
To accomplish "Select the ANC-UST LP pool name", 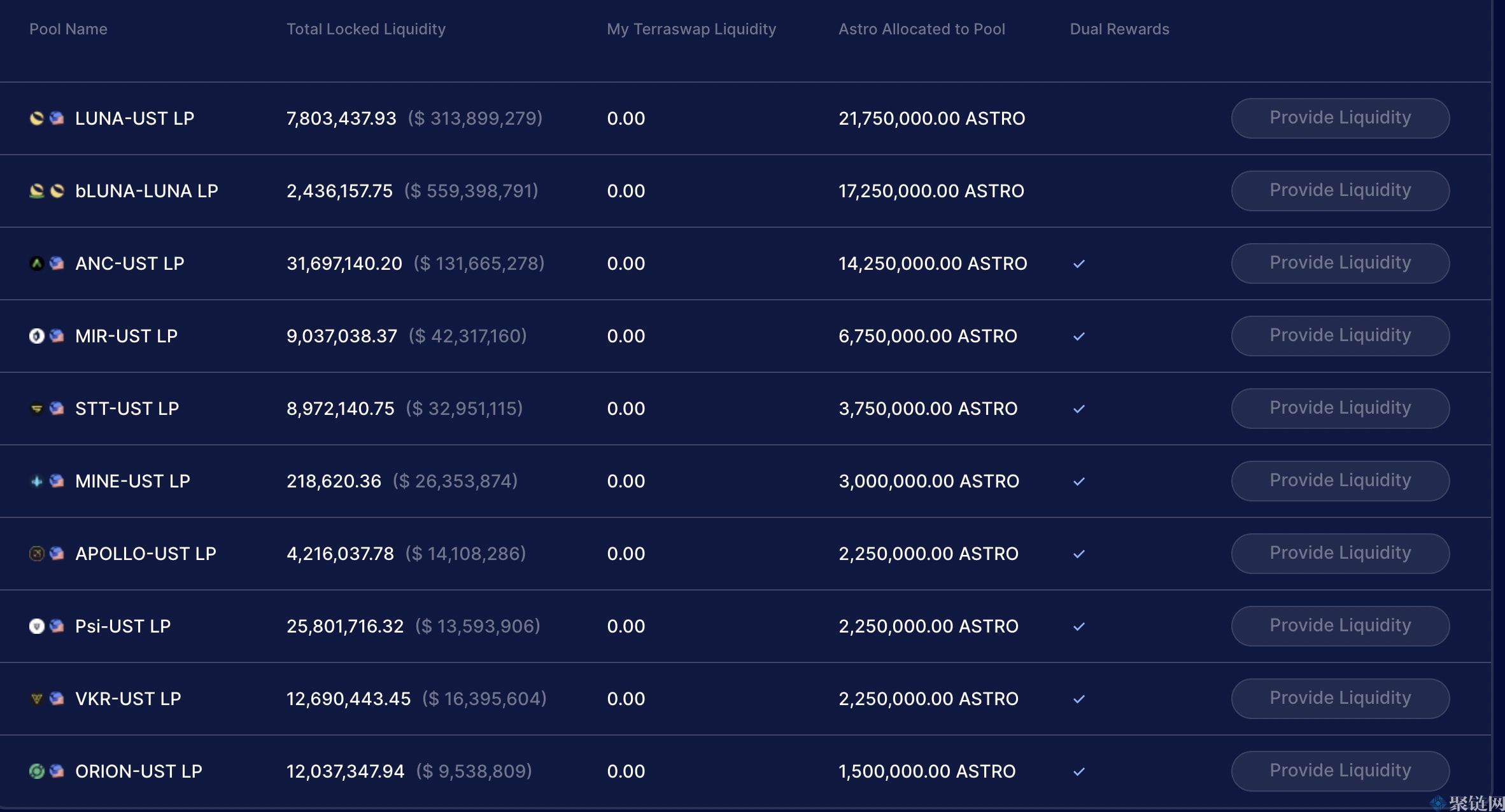I will 130,263.
